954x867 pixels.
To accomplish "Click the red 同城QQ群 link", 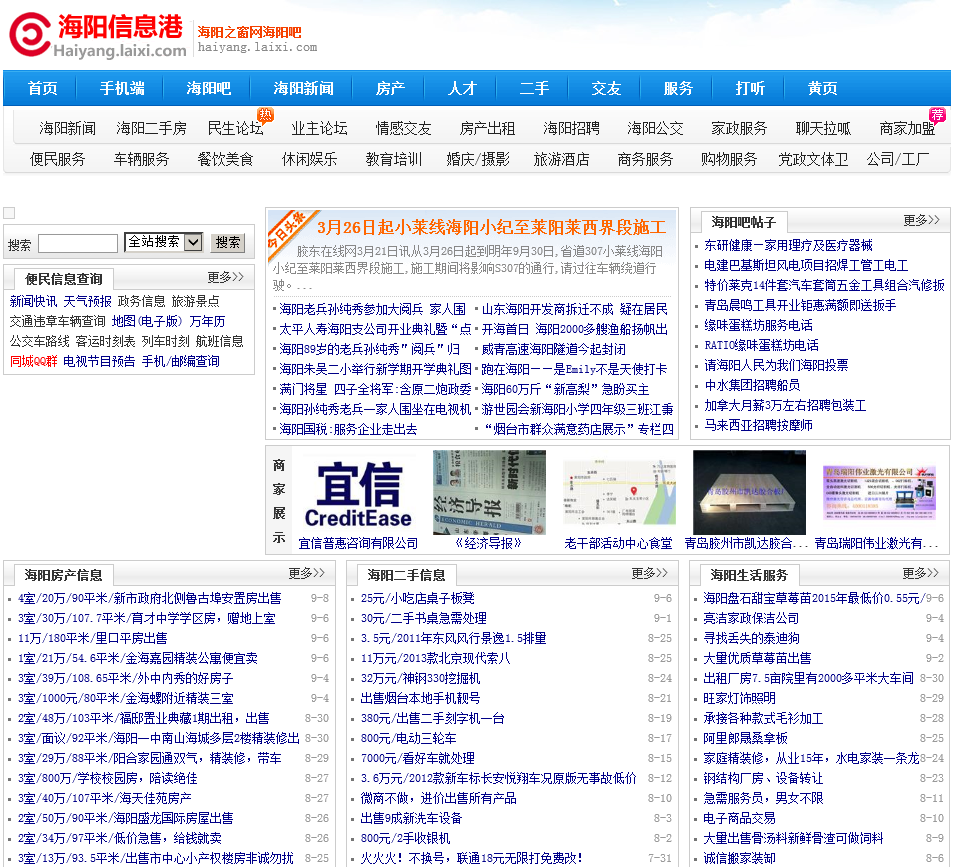I will (x=33, y=361).
